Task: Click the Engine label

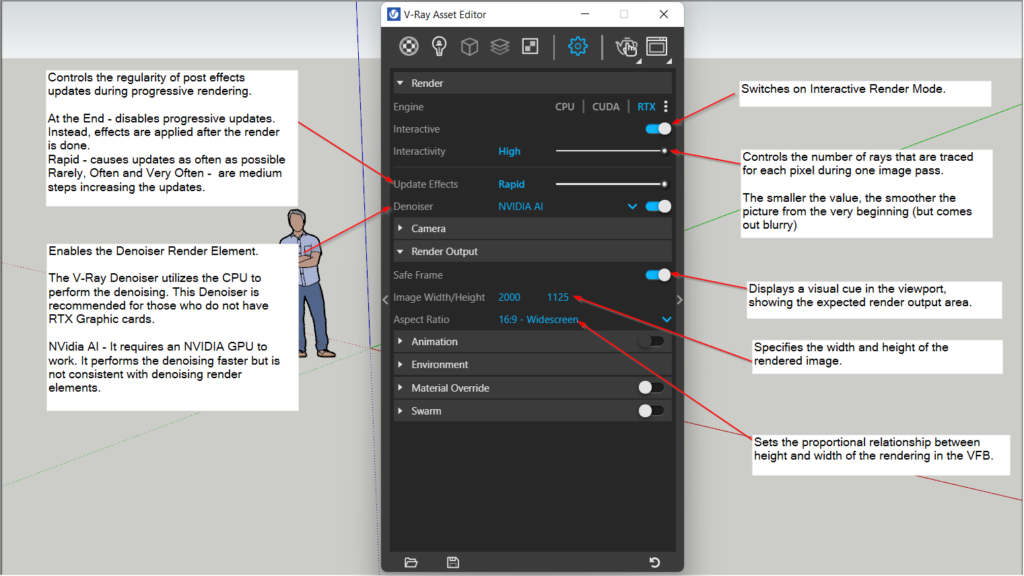Action: point(408,106)
